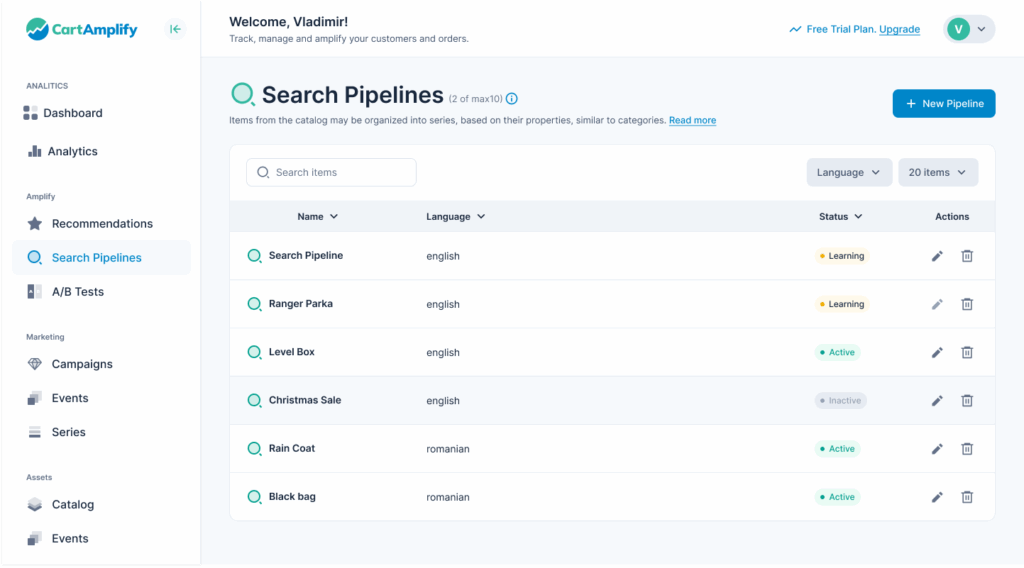1024x568 pixels.
Task: Click the info icon beside Search Pipelines
Action: click(512, 98)
